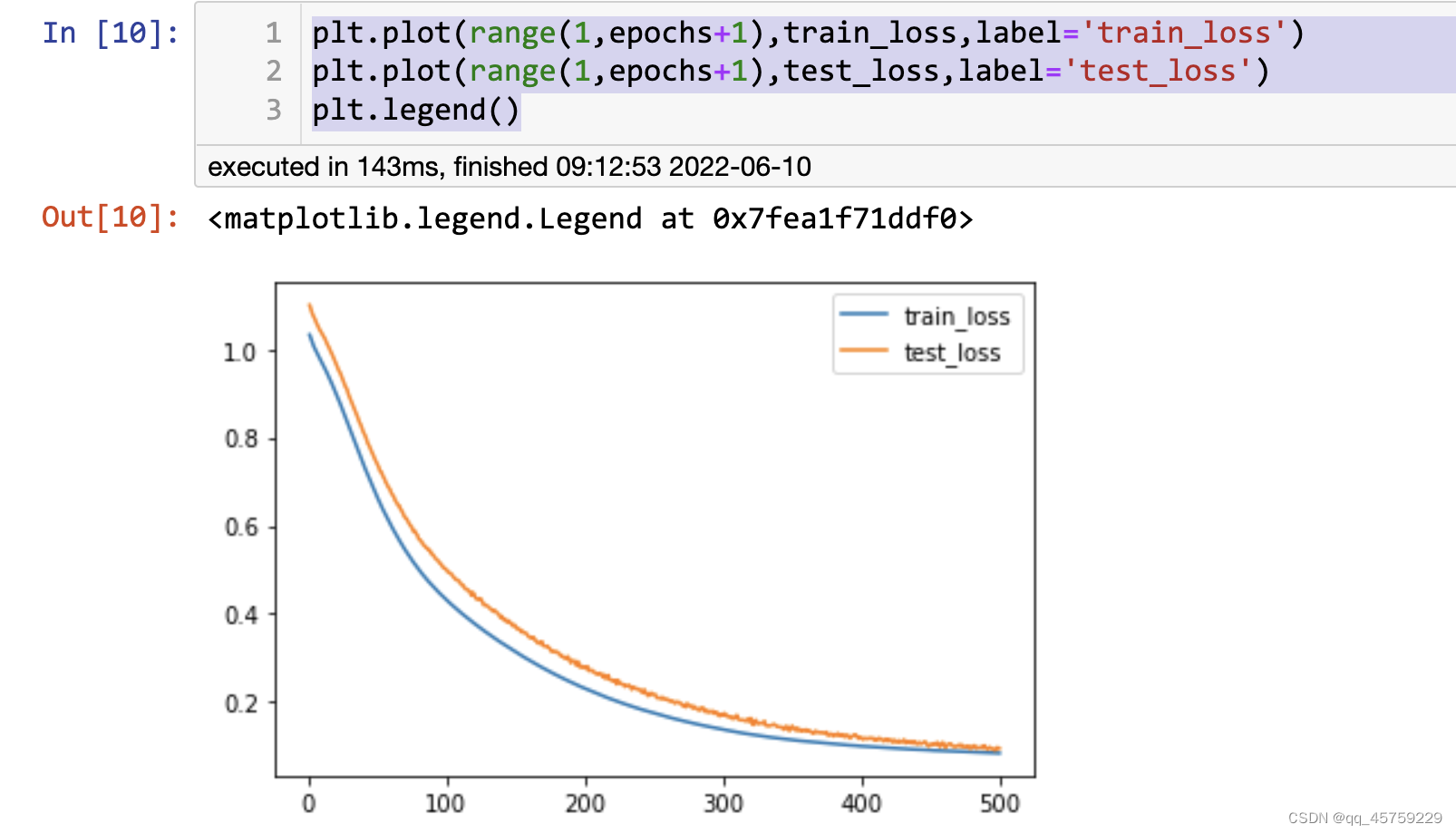Screen dimensions: 1456x834
Task: Click the "executed in 143ms" timing text
Action: coord(510,167)
